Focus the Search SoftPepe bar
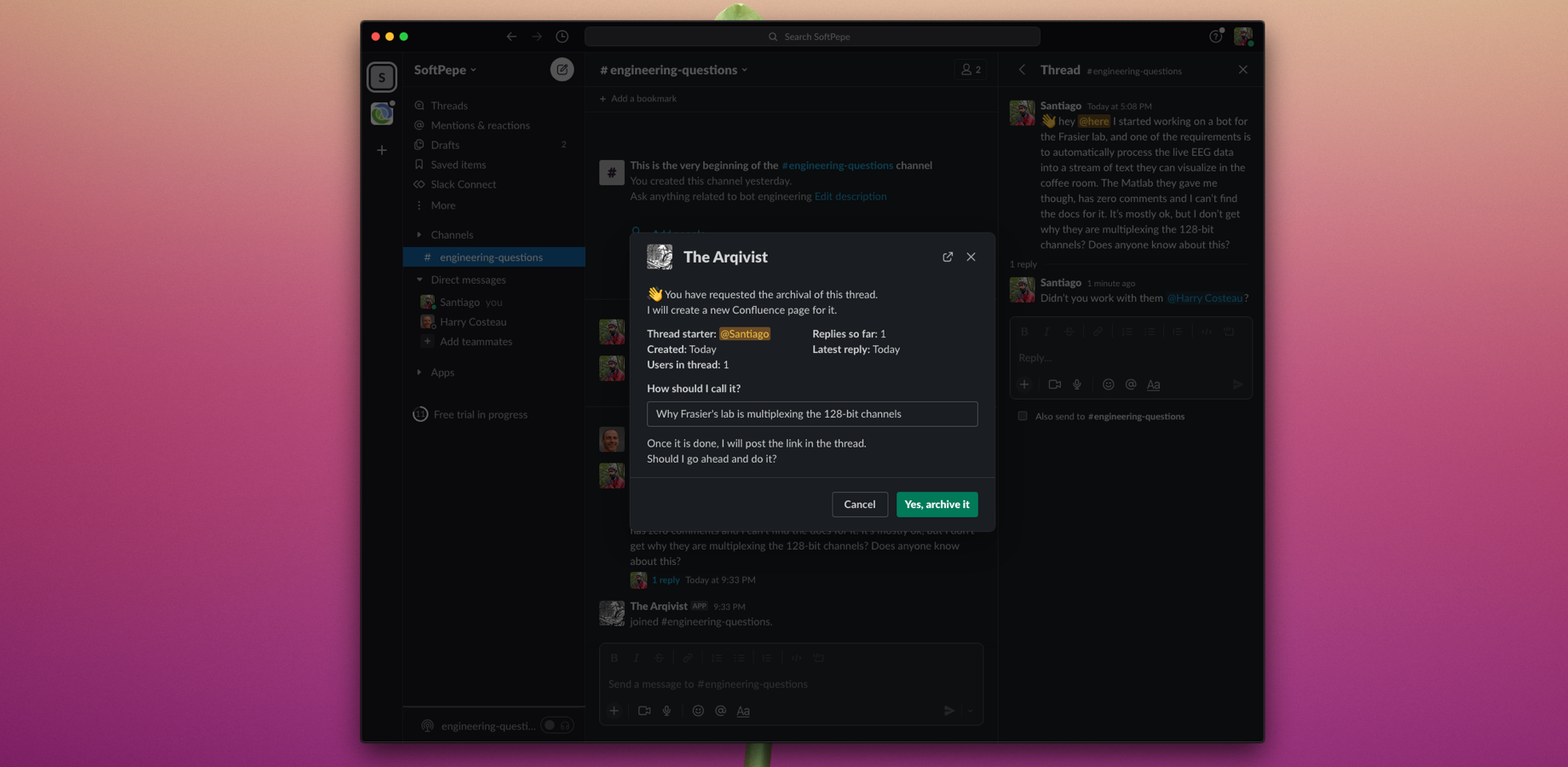The height and width of the screenshot is (767, 1568). 812,37
